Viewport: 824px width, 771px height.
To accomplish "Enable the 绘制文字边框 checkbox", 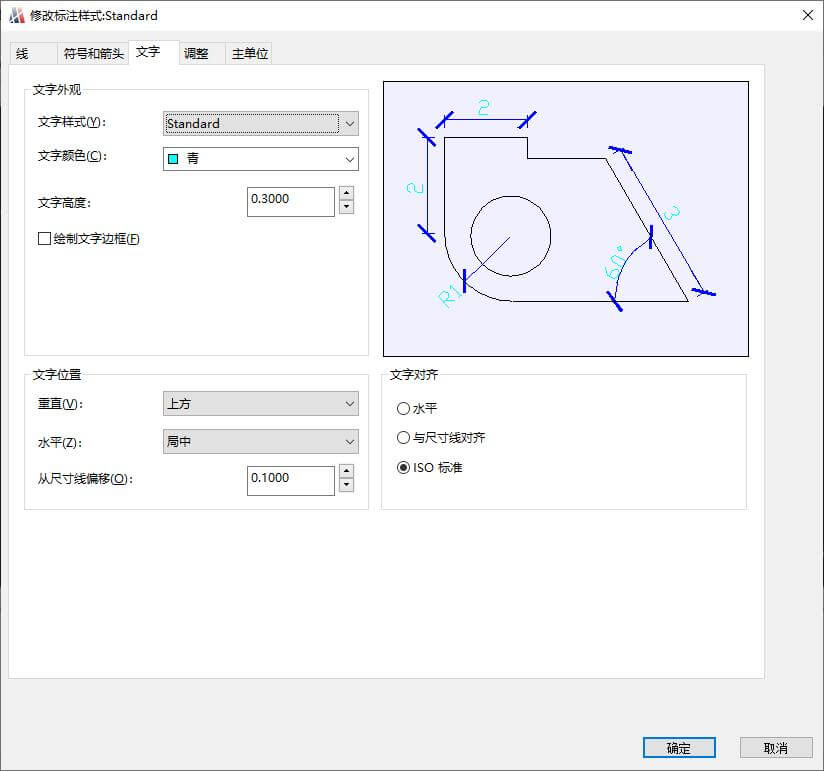I will point(44,239).
